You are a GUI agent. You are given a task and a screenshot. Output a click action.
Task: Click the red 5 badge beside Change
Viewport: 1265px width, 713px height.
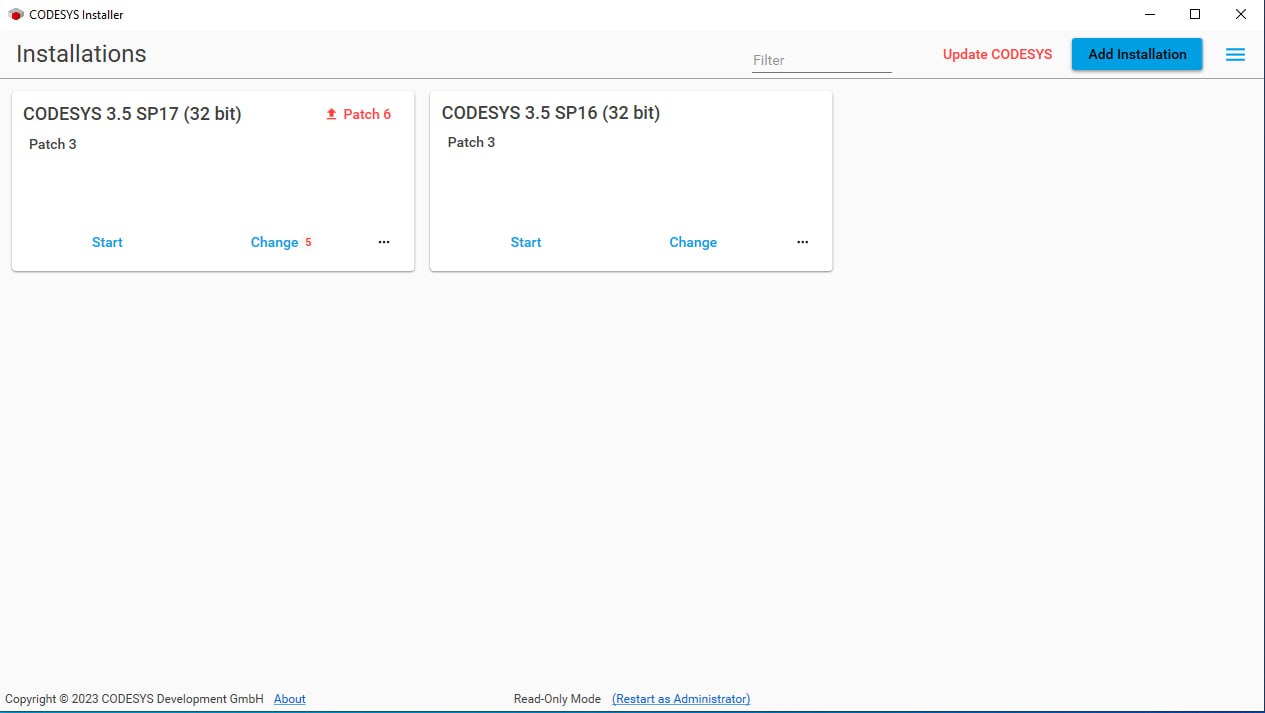tap(308, 242)
